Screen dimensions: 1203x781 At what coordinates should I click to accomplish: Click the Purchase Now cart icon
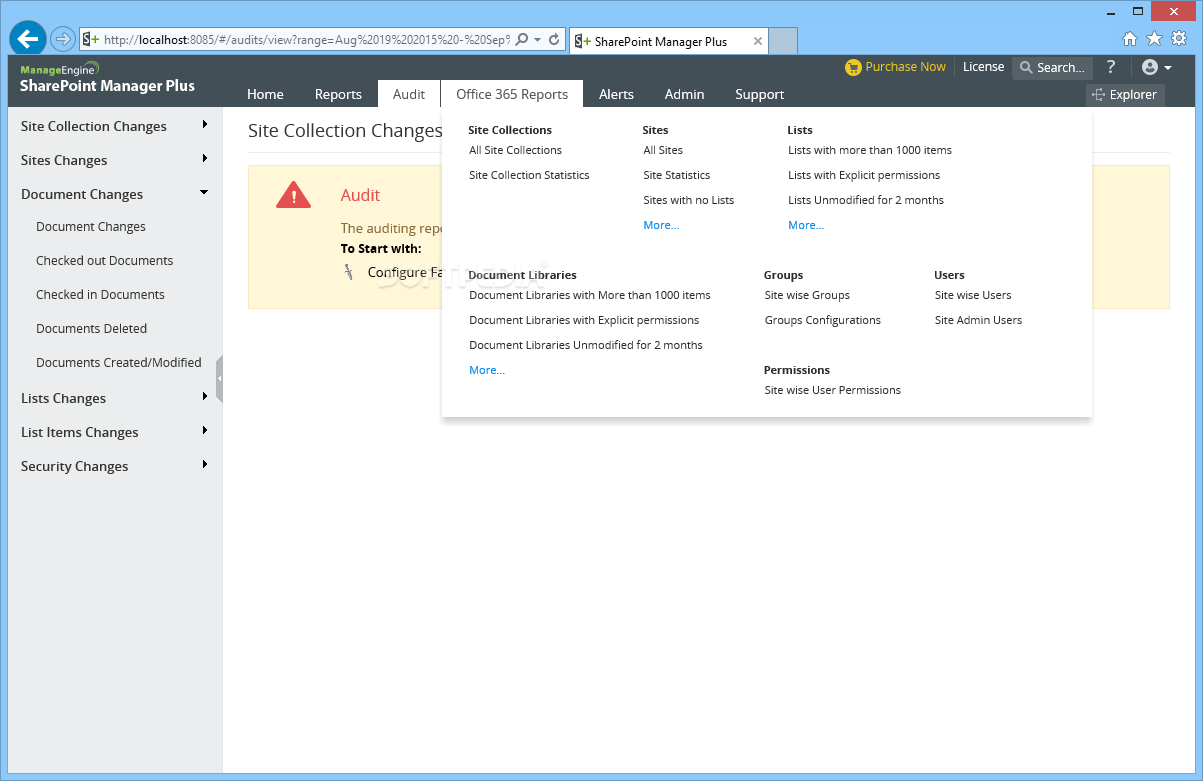853,67
